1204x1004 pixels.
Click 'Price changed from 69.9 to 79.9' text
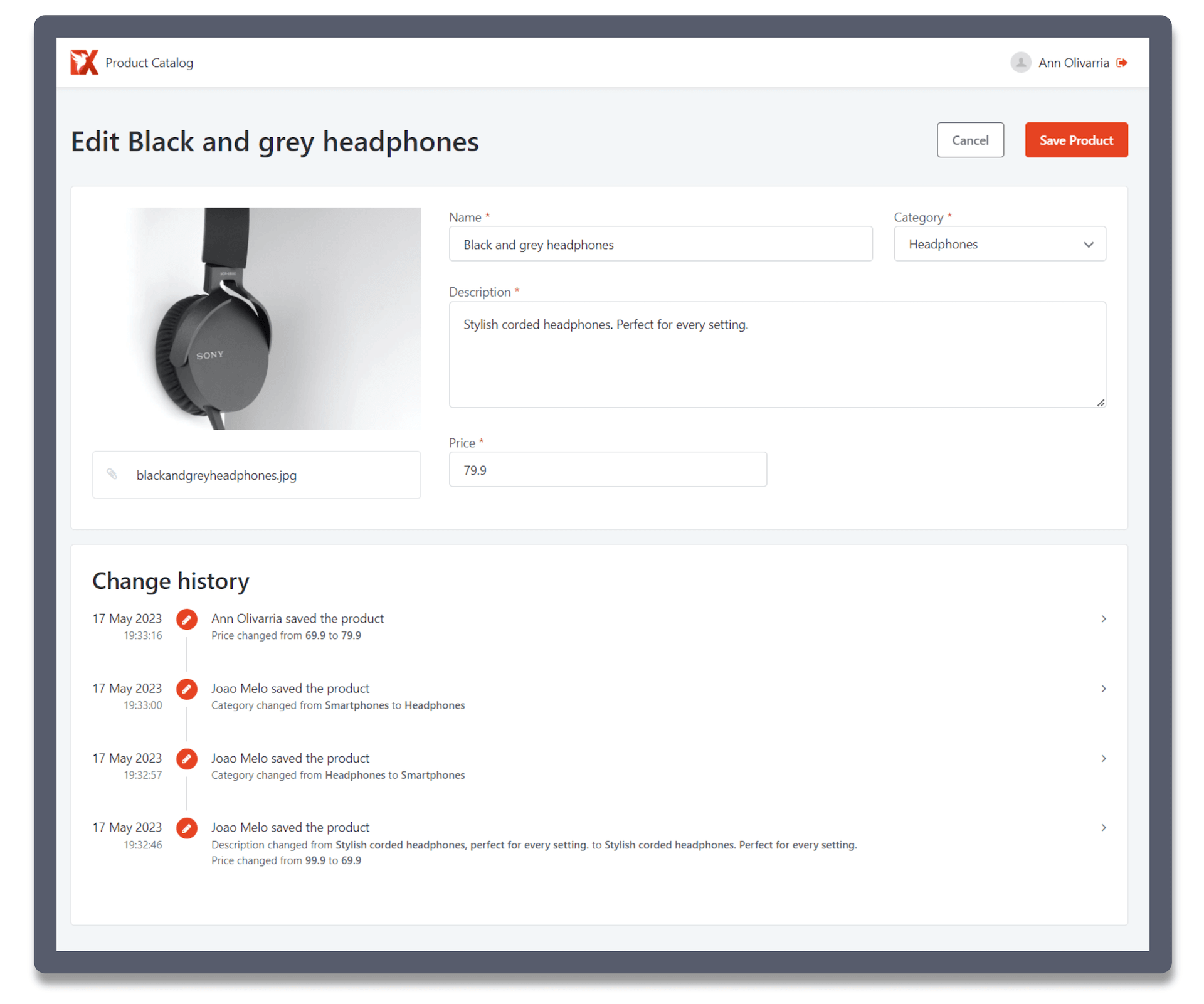(x=286, y=635)
